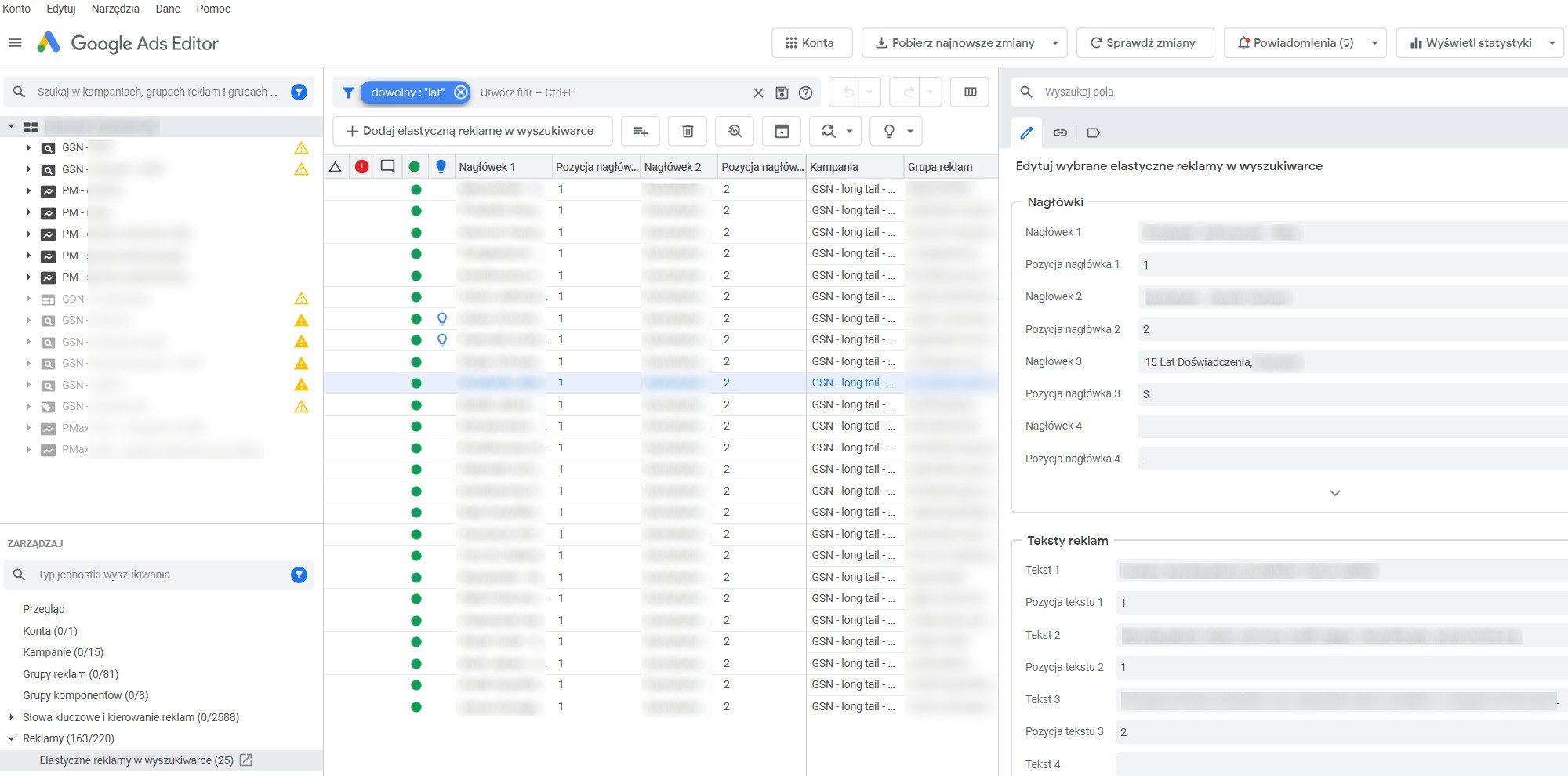Select Grupy reklam (0/81) item

pyautogui.click(x=71, y=674)
